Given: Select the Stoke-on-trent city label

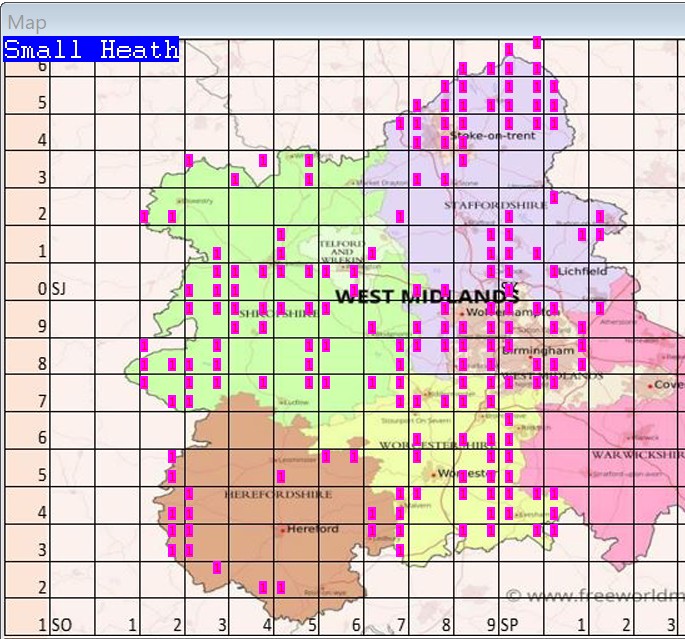Looking at the screenshot, I should tap(493, 135).
